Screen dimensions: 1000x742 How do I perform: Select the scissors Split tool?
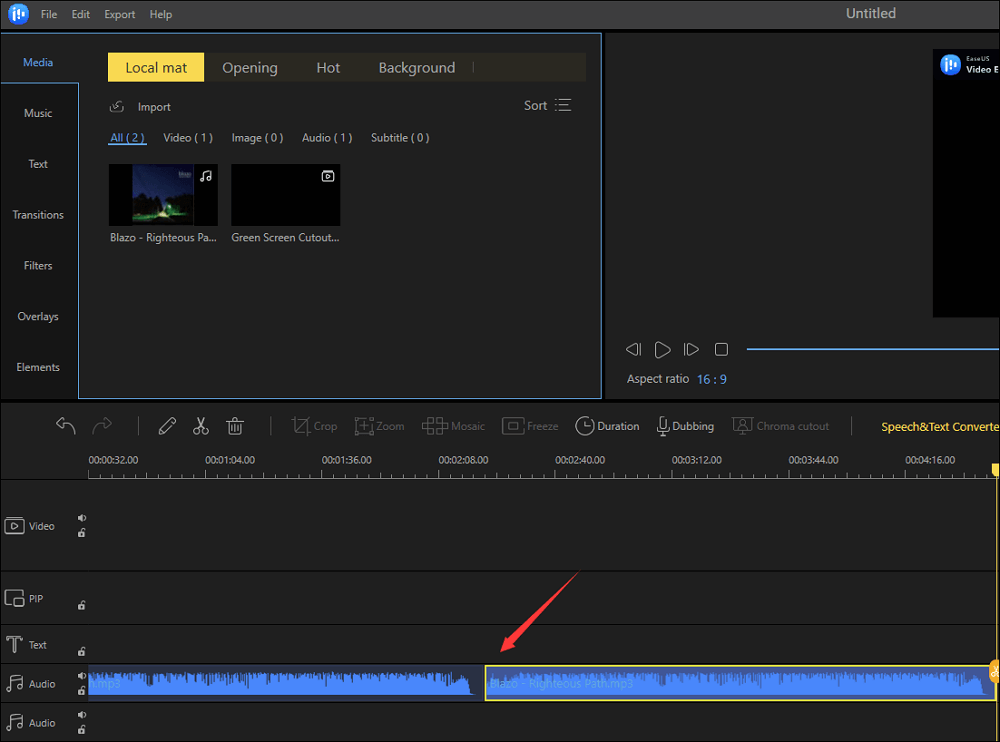click(201, 426)
